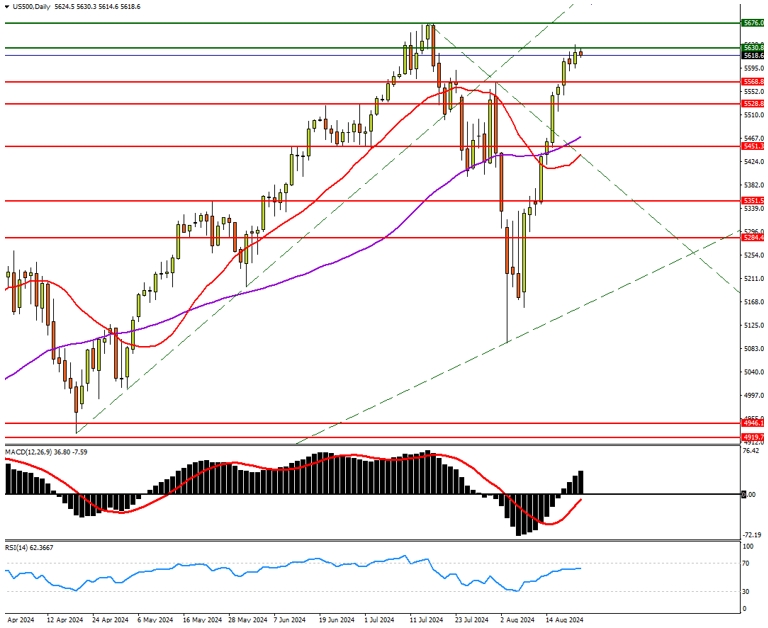The height and width of the screenshot is (628, 768).
Task: Click the 2 Aug 2024 date label
Action: pos(517,620)
